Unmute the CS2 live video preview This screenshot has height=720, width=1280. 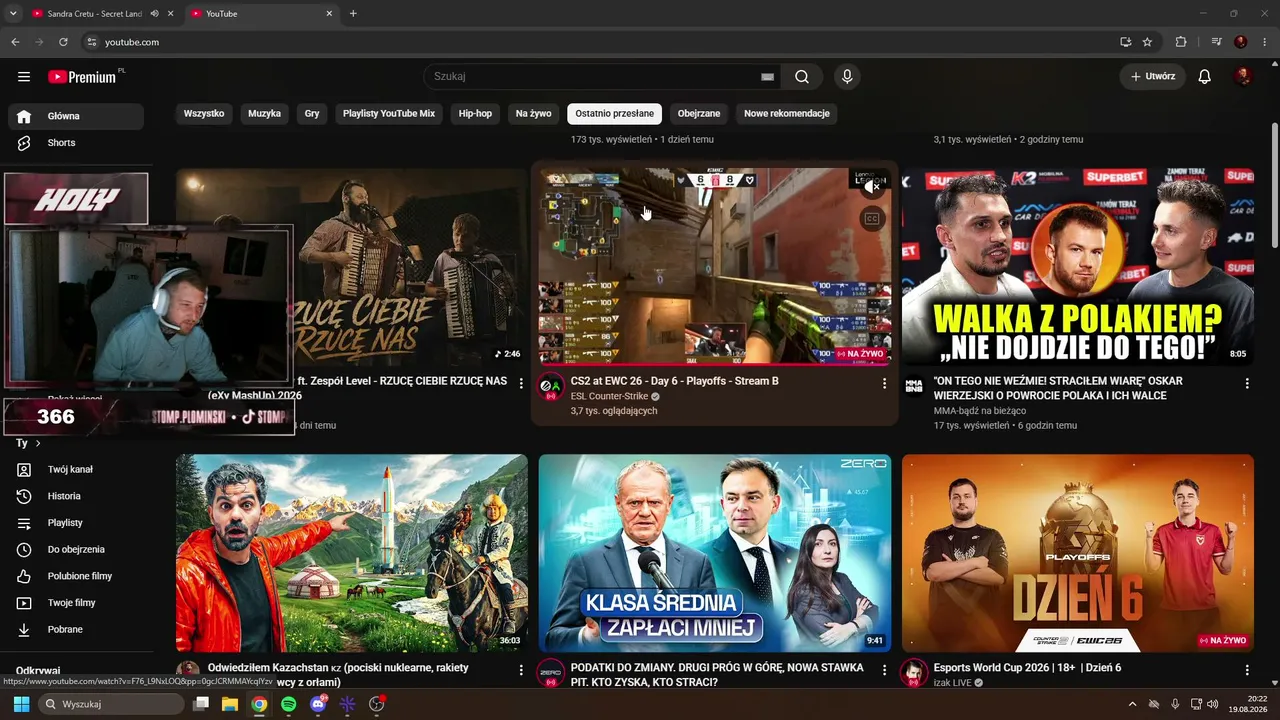coord(872,187)
